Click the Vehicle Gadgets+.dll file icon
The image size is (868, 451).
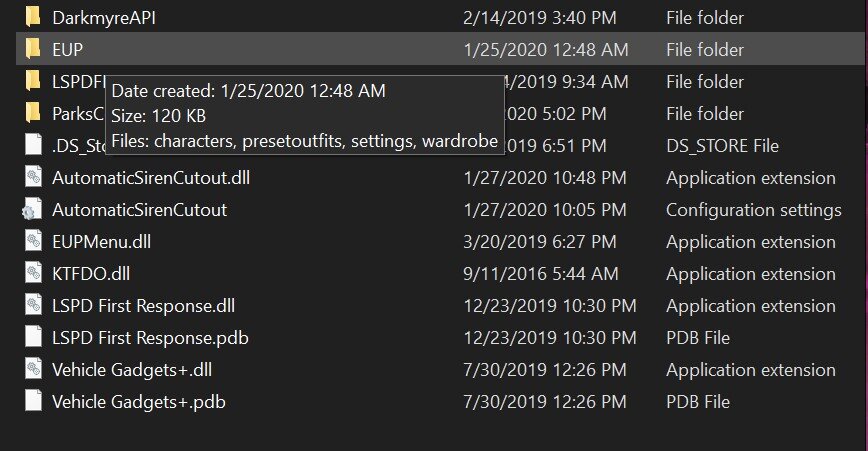(33, 370)
